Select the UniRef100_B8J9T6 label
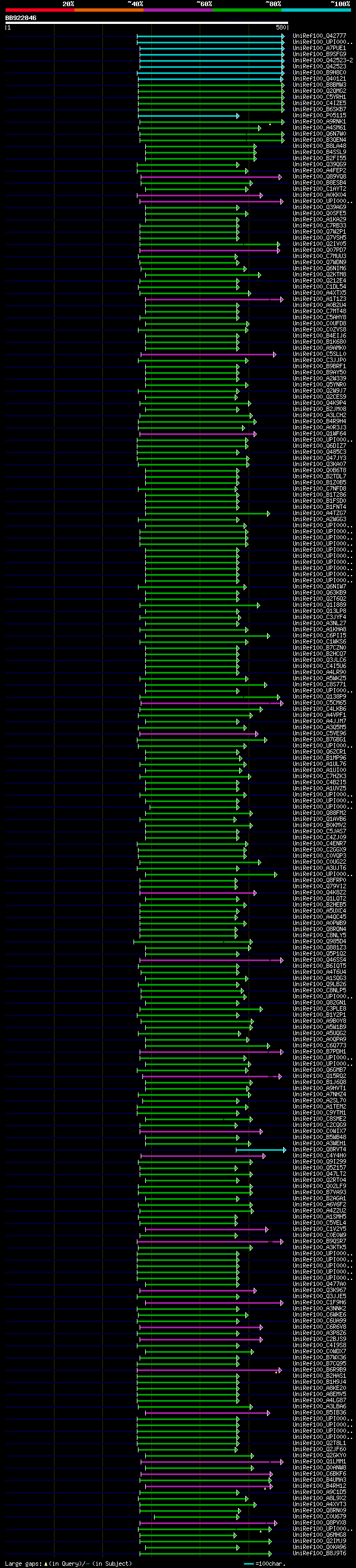The width and height of the screenshot is (356, 1568). click(x=319, y=1554)
